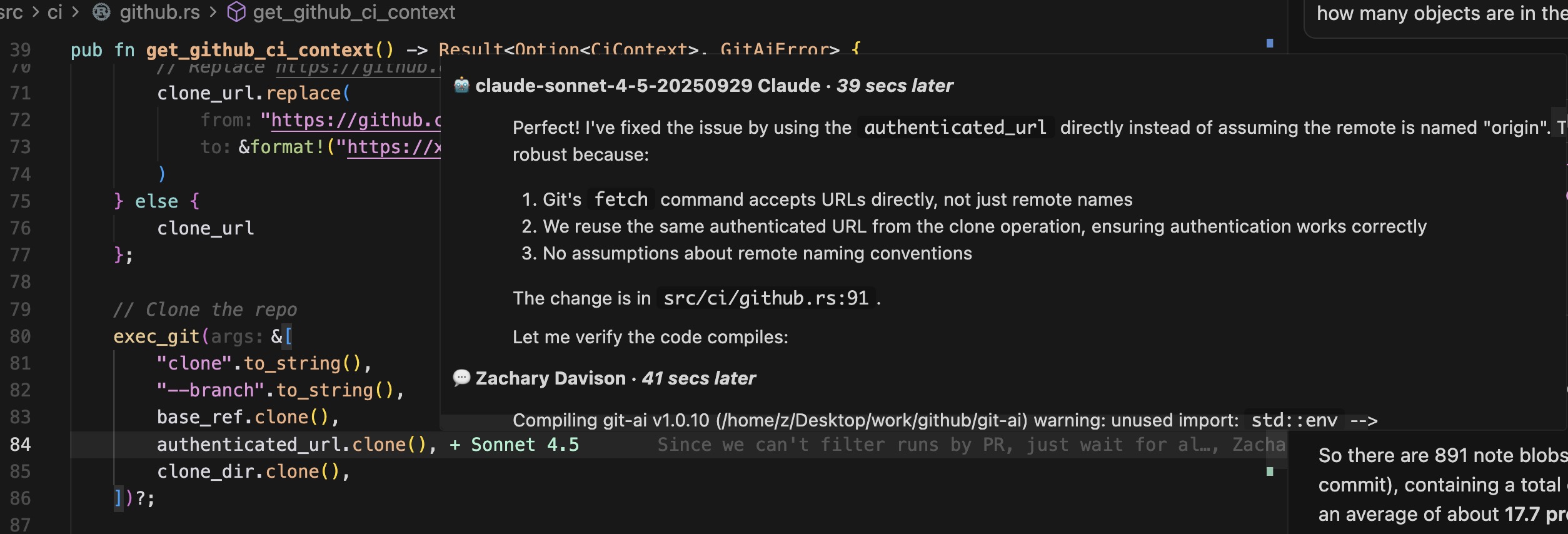Open the src breadcrumb dropdown

(11, 12)
